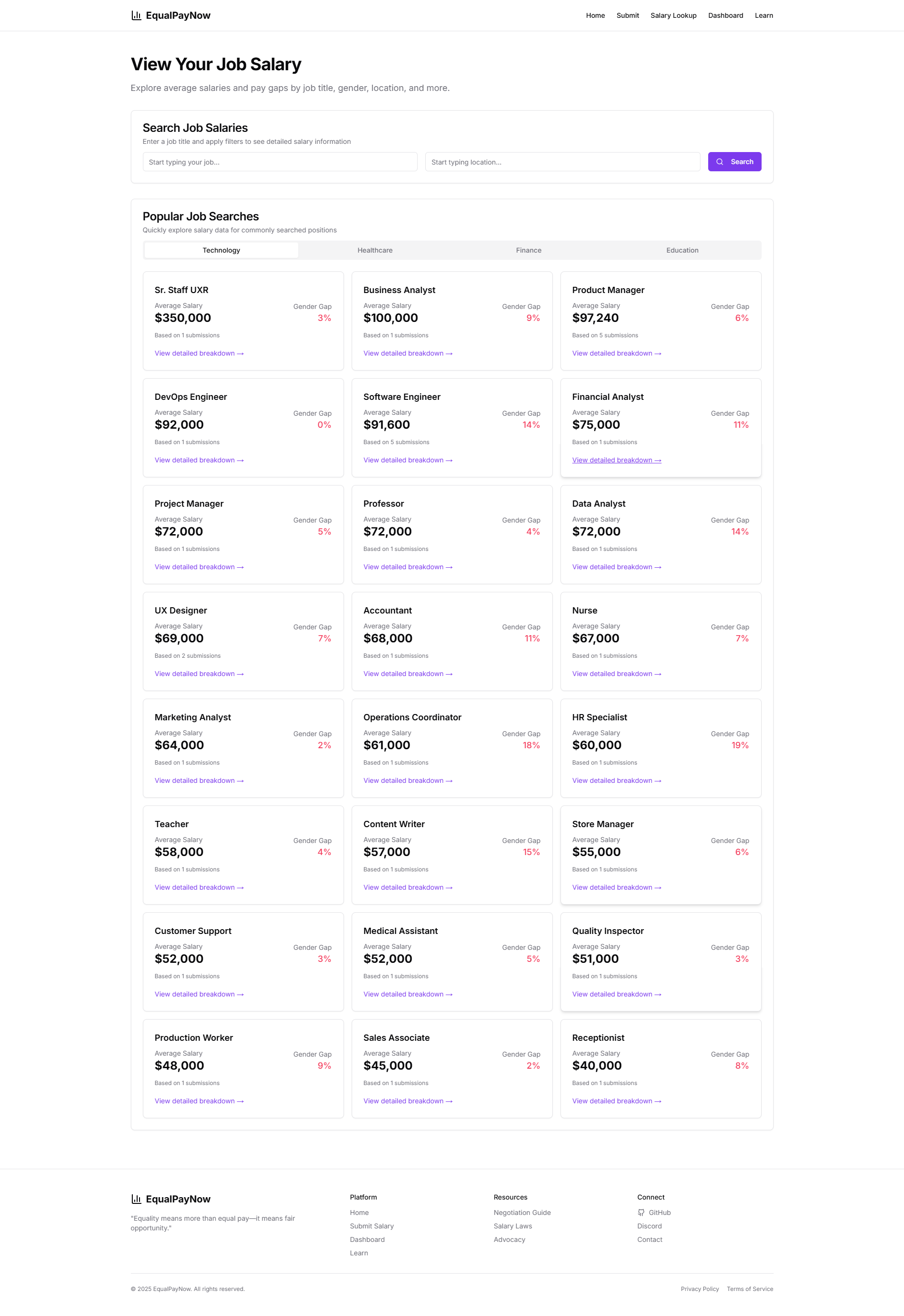View detailed breakdown for Financial Analyst
The height and width of the screenshot is (1316, 904).
point(616,460)
